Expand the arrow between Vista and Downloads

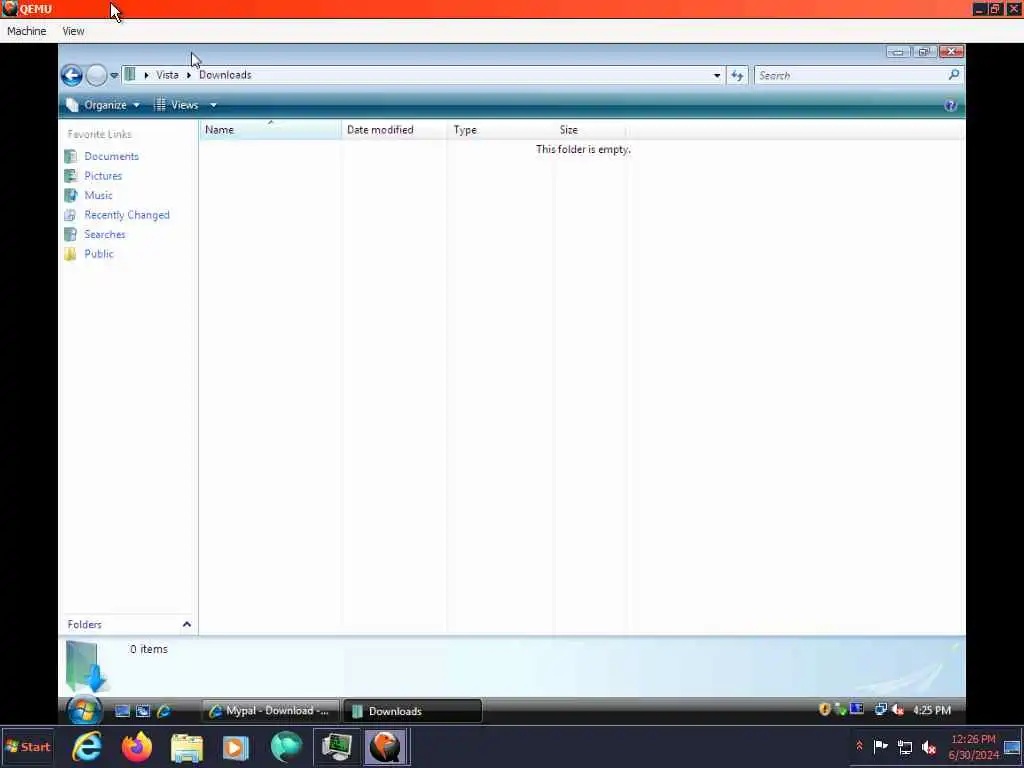(x=189, y=75)
